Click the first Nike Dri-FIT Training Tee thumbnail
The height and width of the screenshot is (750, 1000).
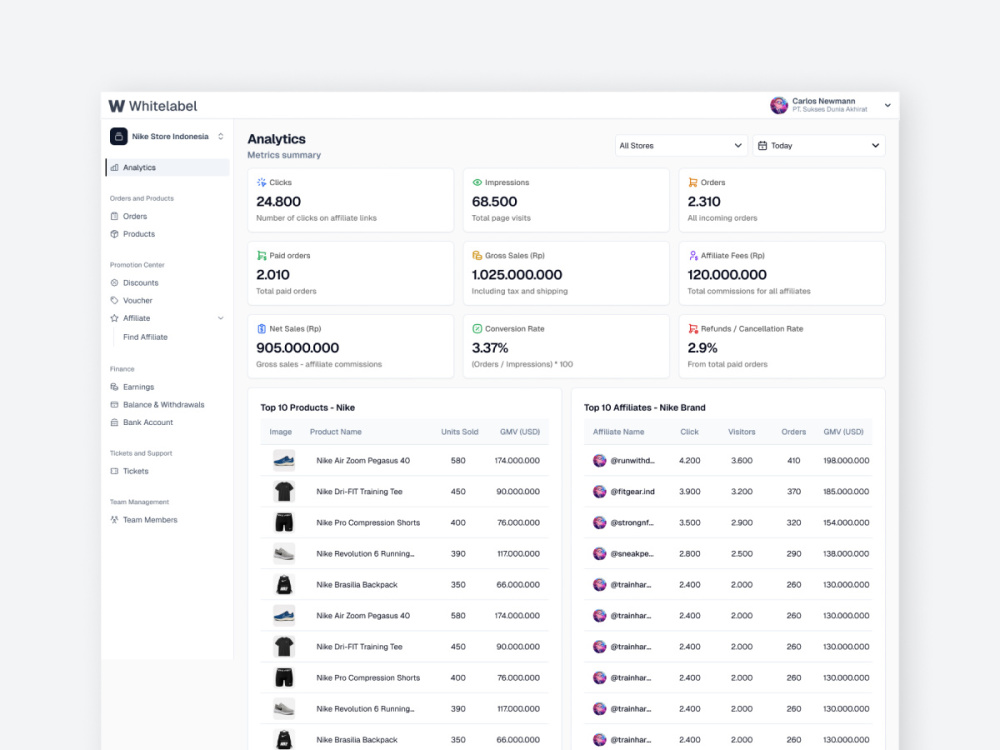coord(284,492)
